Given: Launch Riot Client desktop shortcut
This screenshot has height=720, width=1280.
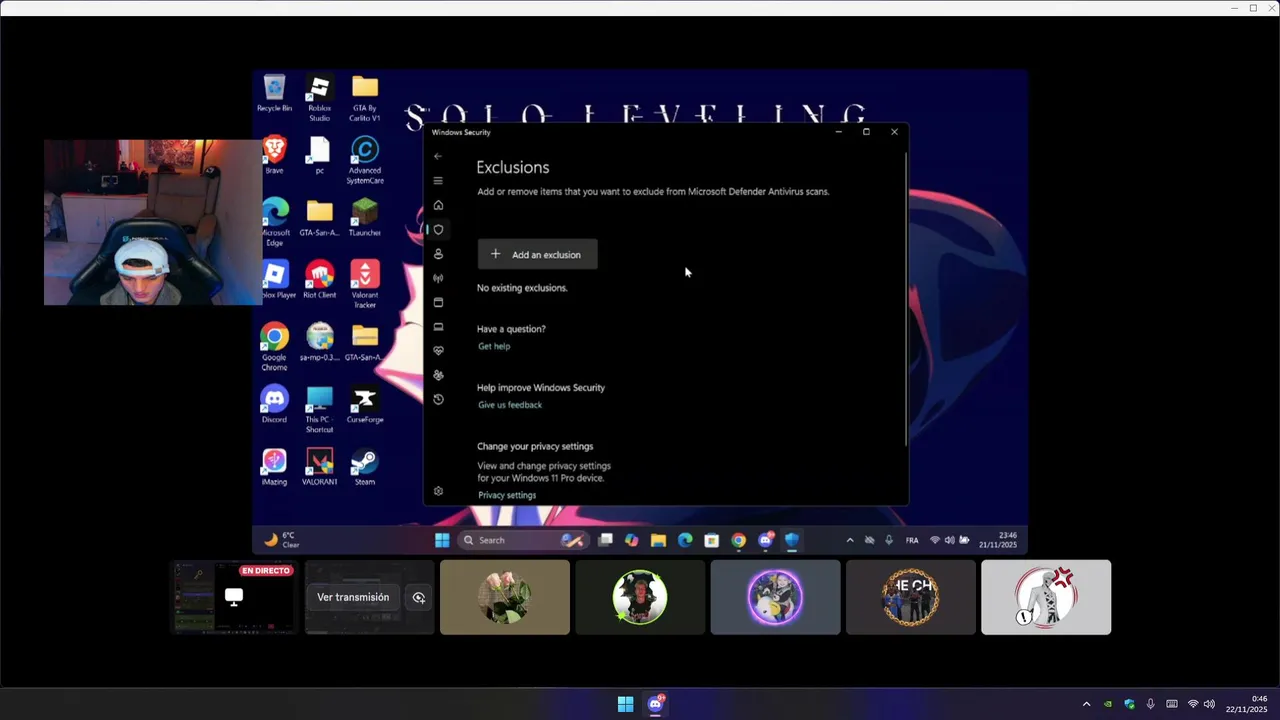Looking at the screenshot, I should pyautogui.click(x=319, y=279).
